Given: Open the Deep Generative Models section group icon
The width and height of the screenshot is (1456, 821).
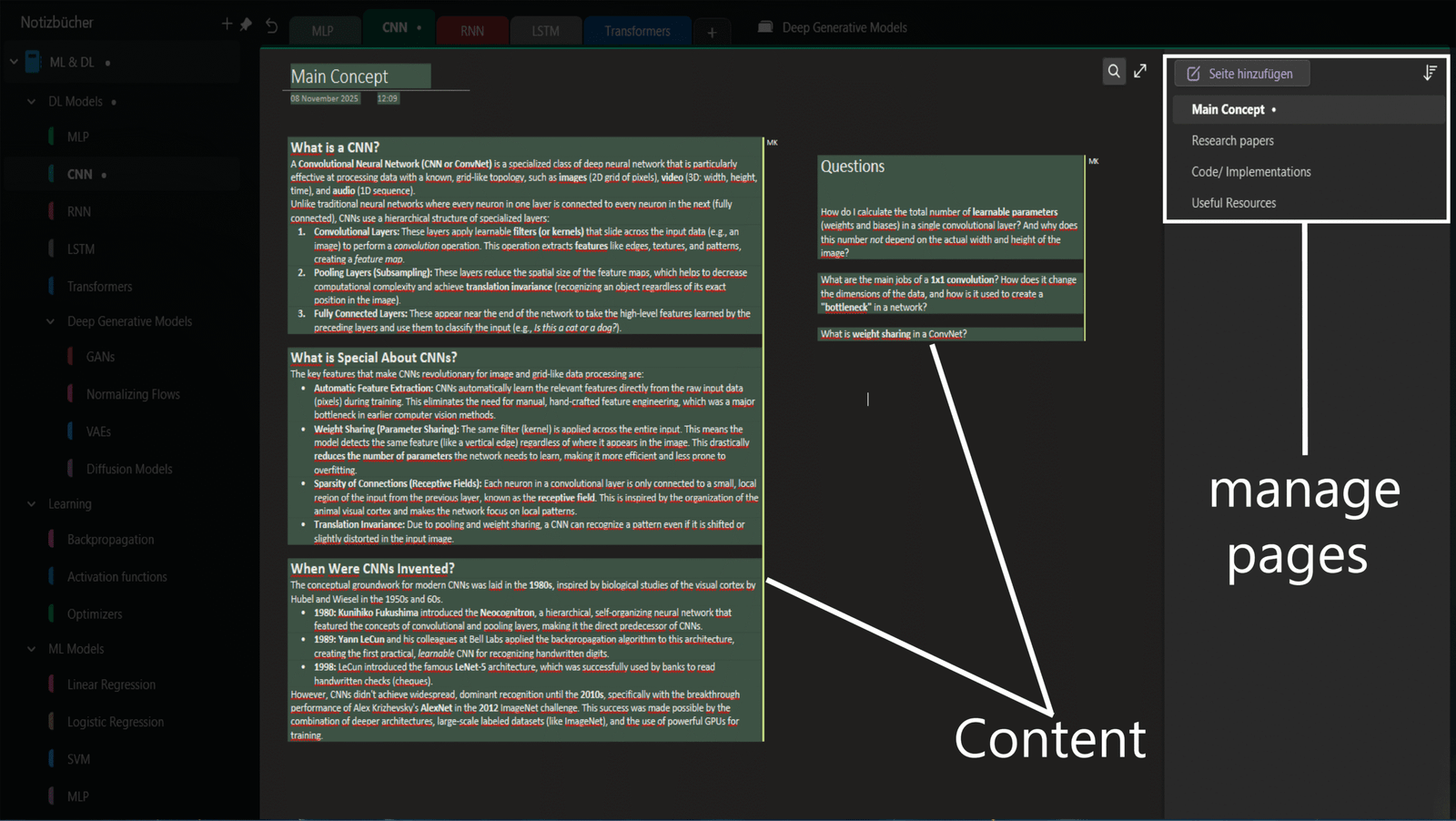Looking at the screenshot, I should click(765, 27).
